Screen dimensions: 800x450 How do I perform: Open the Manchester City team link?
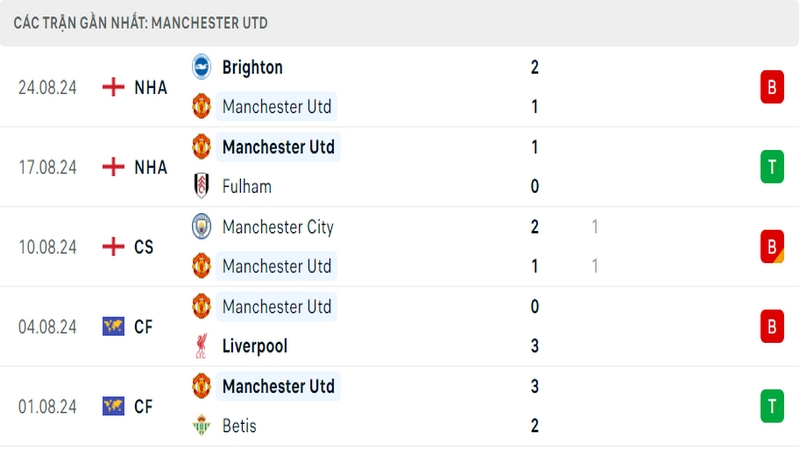point(278,227)
